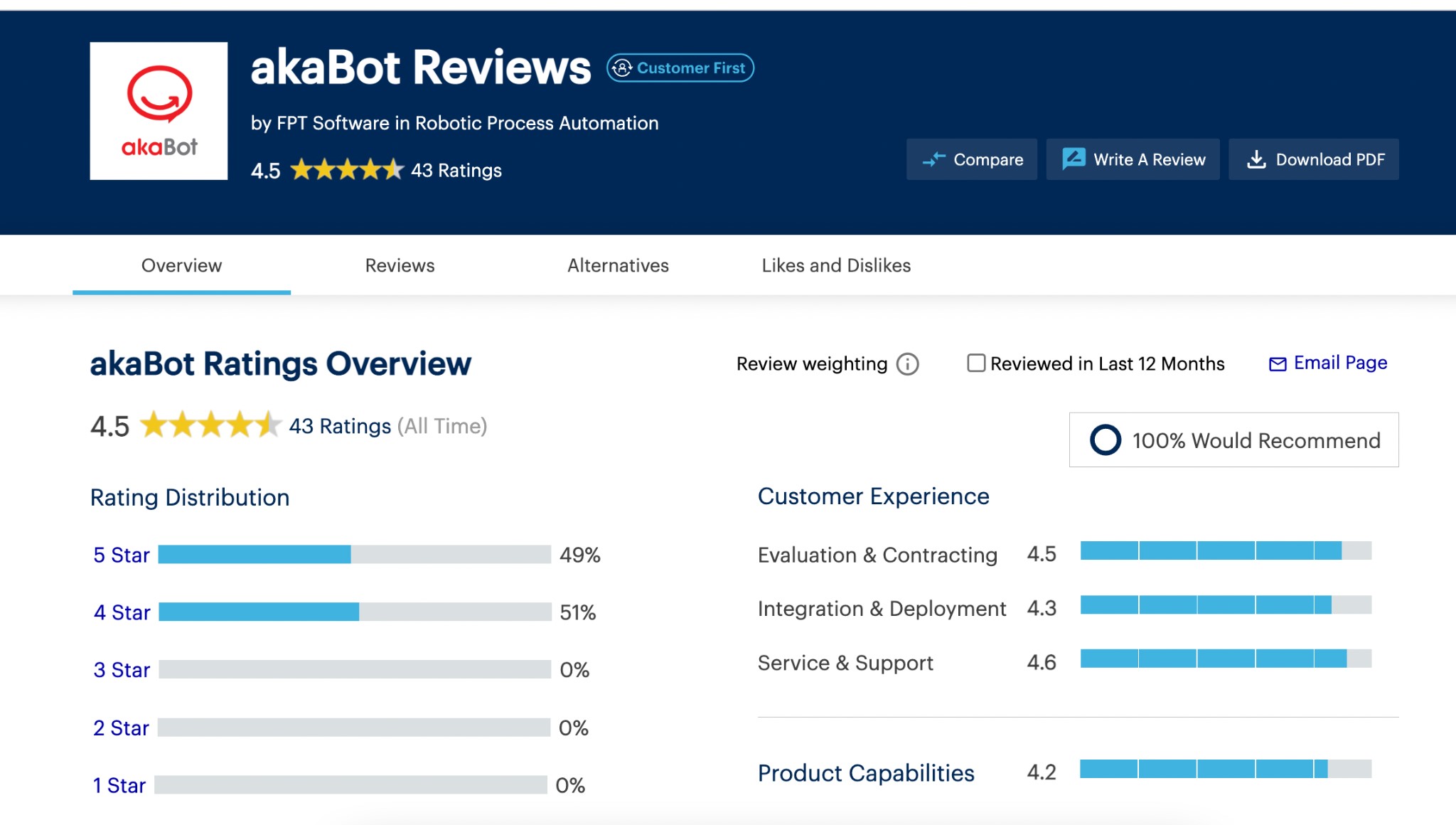Open the Review weighting info icon
This screenshot has height=825, width=1456.
click(906, 364)
